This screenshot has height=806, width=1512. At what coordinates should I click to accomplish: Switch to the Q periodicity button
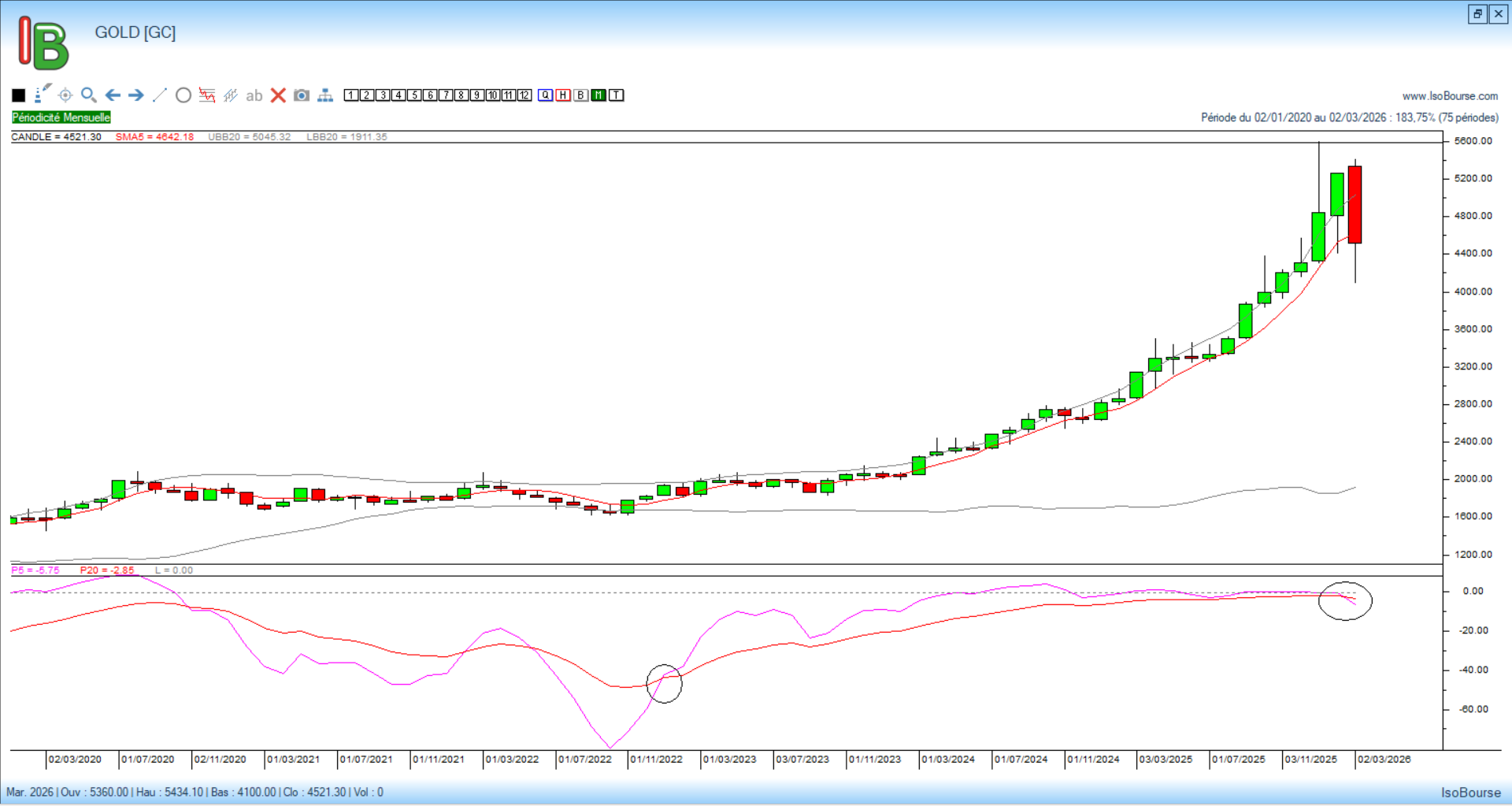[546, 95]
